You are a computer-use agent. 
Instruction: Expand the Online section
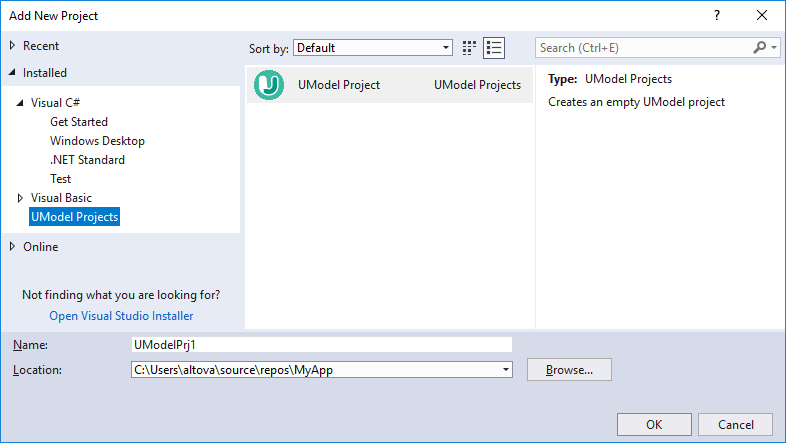[x=12, y=247]
